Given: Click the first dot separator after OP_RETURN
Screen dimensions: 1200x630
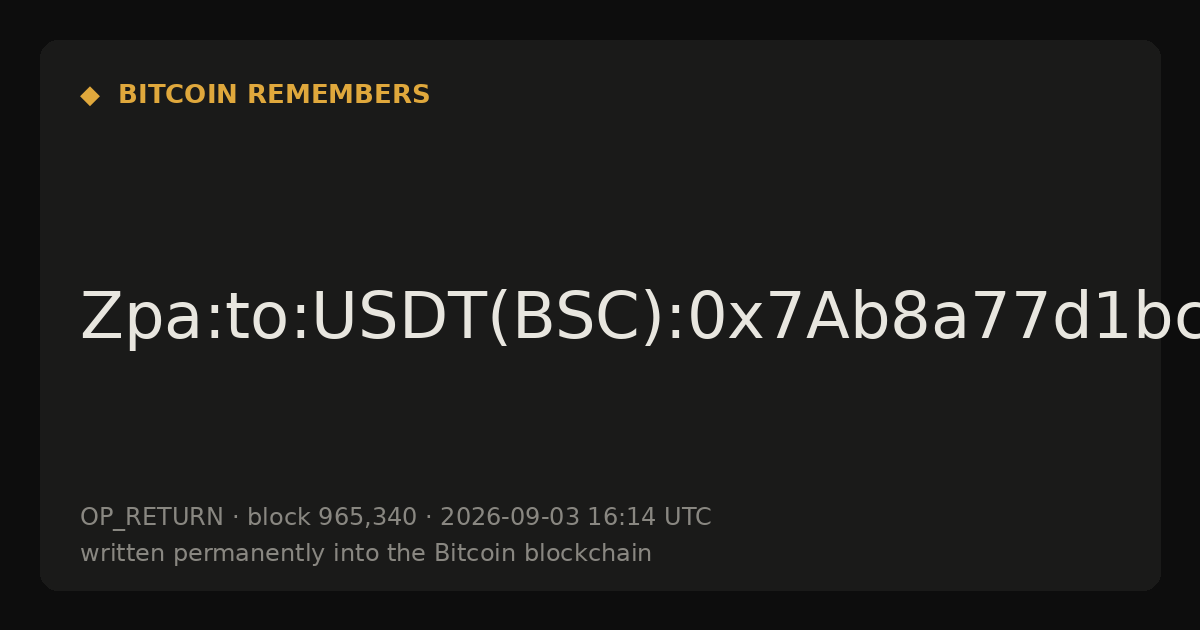Looking at the screenshot, I should point(235,518).
